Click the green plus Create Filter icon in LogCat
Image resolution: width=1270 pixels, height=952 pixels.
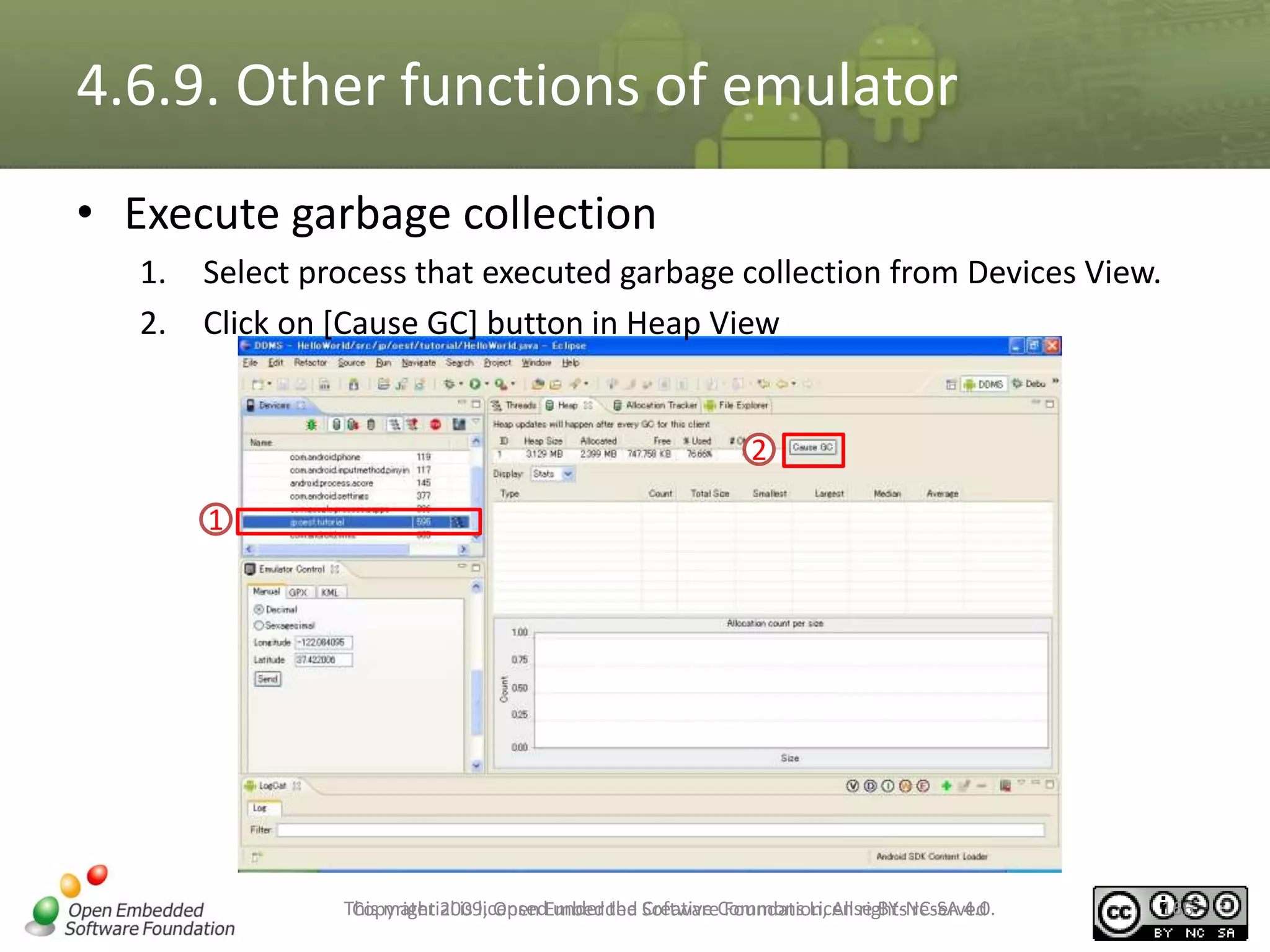tap(946, 786)
